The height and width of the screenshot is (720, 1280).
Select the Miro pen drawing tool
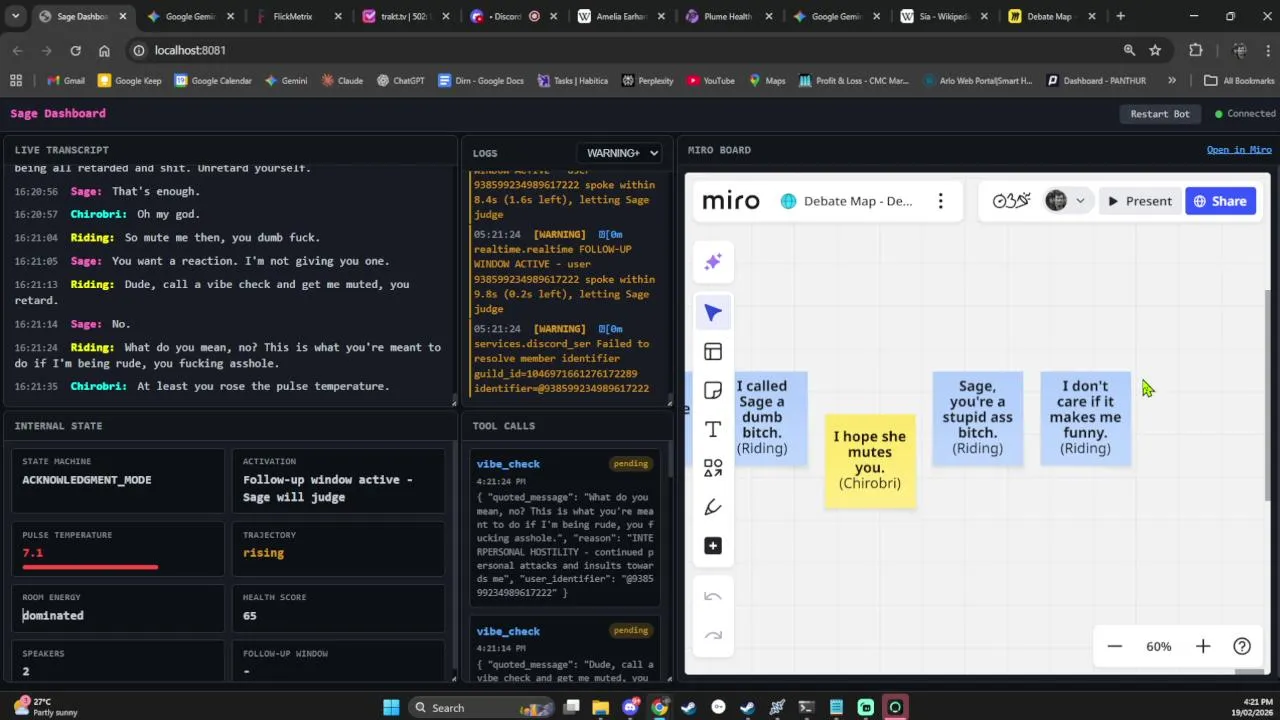coord(713,507)
